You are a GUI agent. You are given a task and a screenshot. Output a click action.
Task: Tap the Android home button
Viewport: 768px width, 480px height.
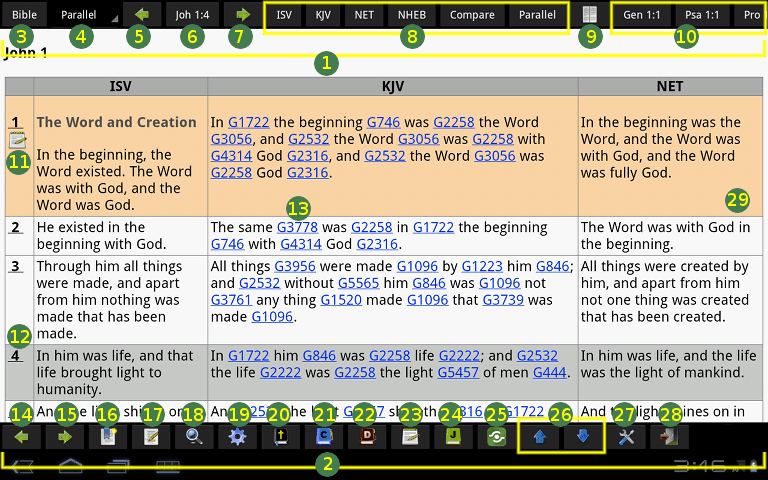(x=71, y=466)
